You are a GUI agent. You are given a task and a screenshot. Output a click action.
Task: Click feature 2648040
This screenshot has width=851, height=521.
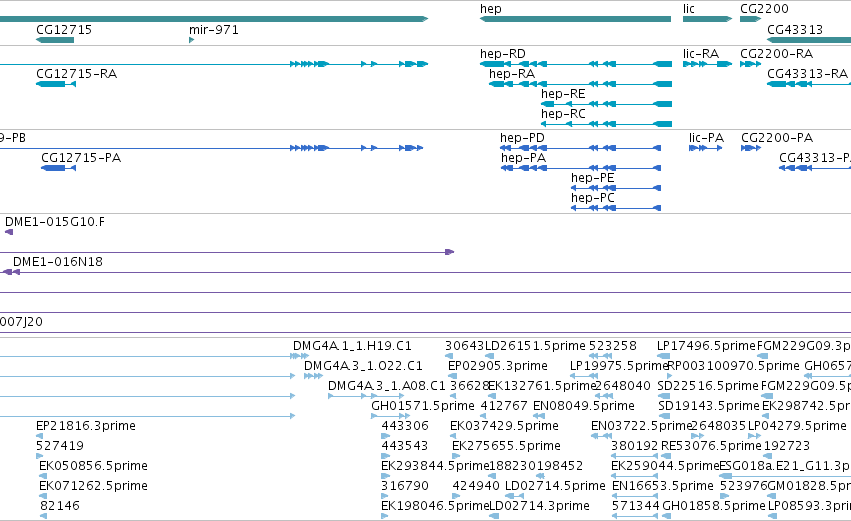[x=623, y=386]
